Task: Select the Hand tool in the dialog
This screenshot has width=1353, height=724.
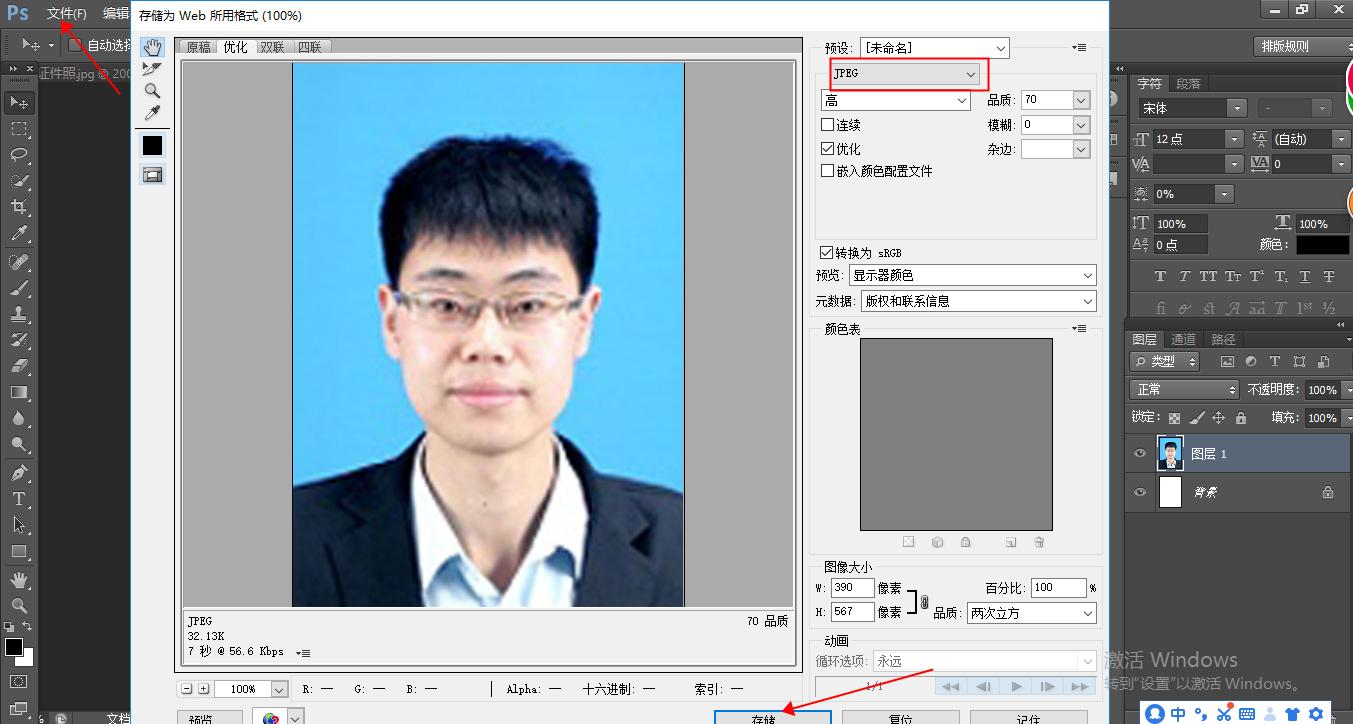Action: tap(152, 47)
